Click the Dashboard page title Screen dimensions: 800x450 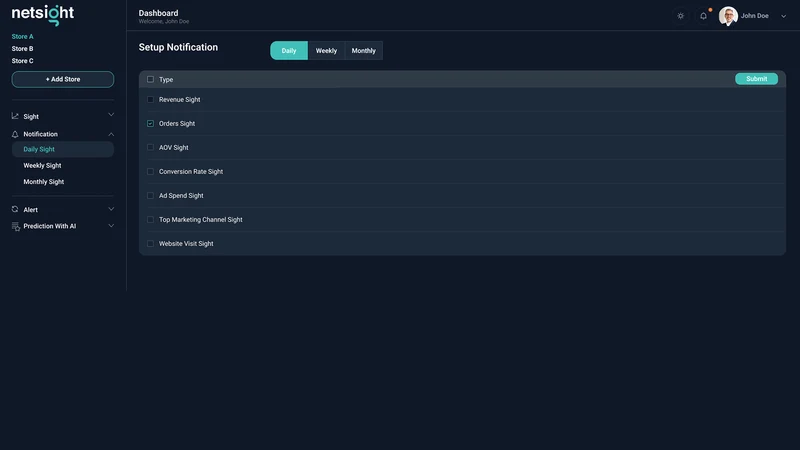158,13
